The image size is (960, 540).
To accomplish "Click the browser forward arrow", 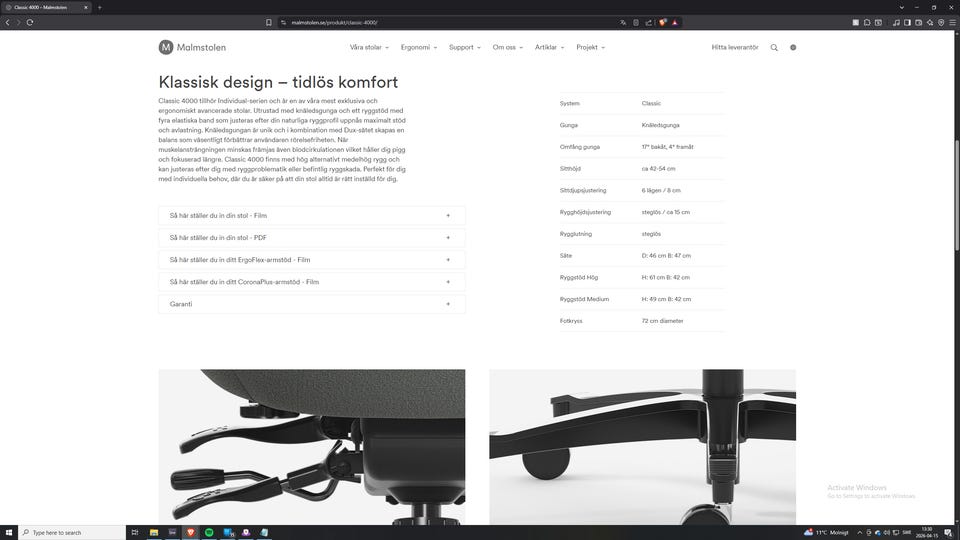I will (18, 23).
